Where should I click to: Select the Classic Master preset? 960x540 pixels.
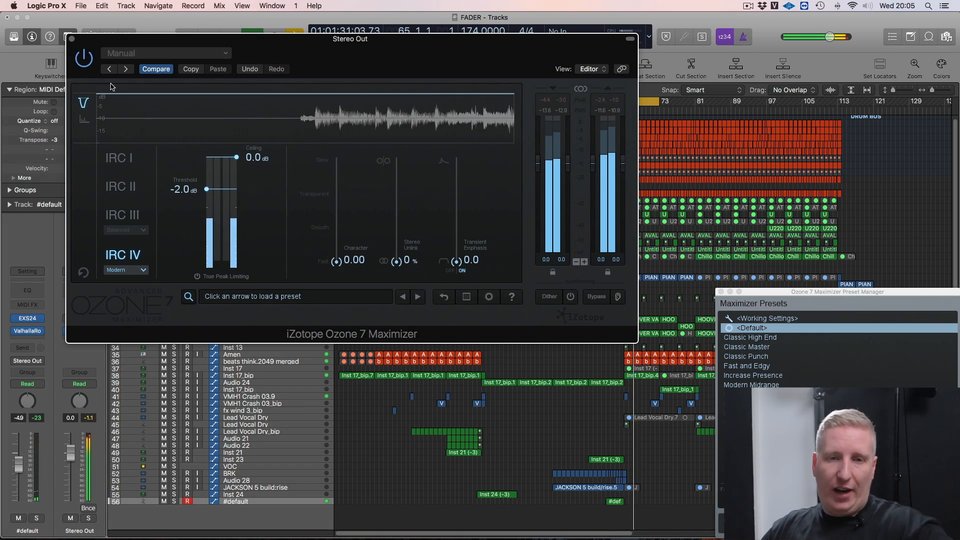tap(746, 347)
